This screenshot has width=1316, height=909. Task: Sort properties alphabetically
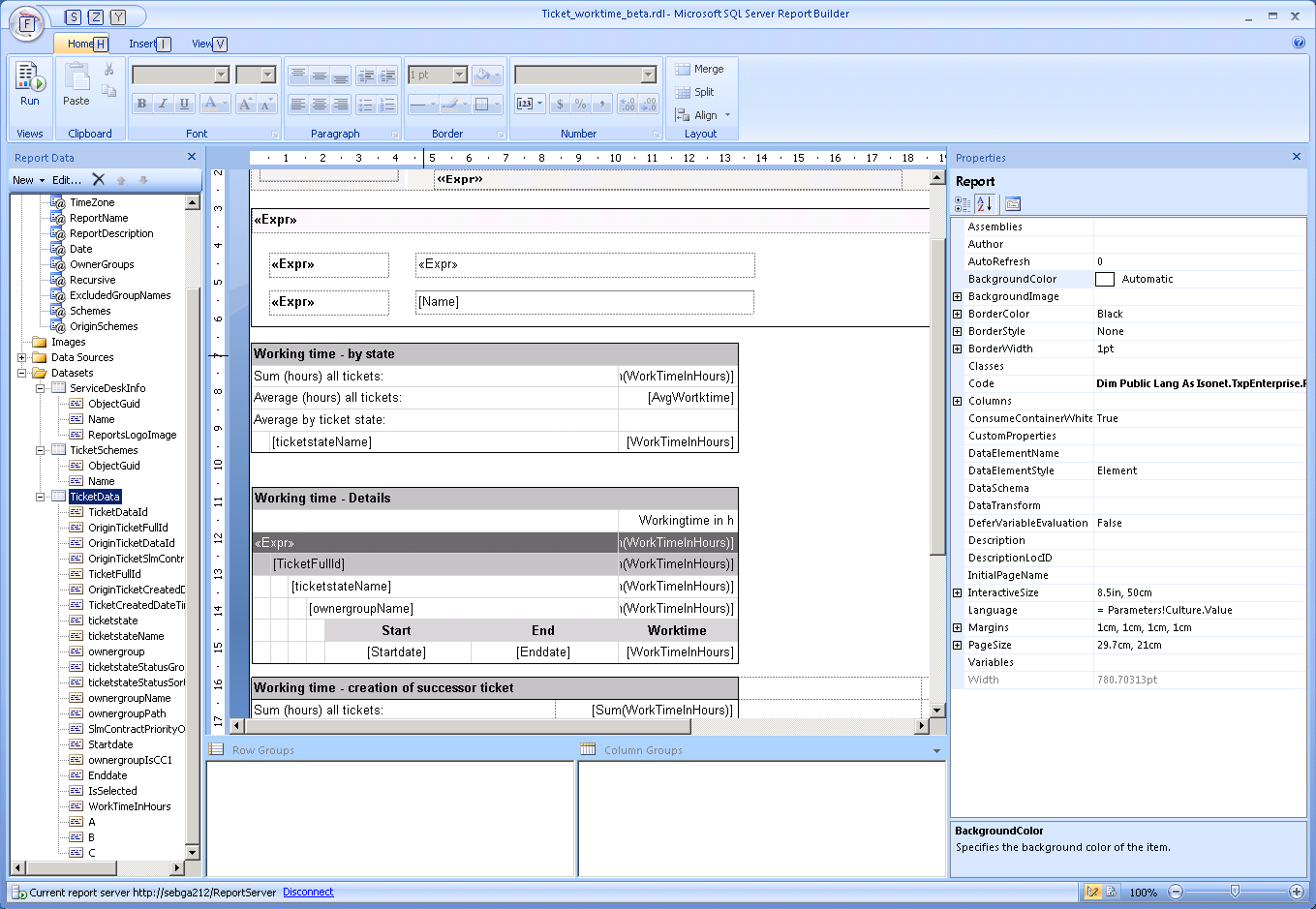985,203
